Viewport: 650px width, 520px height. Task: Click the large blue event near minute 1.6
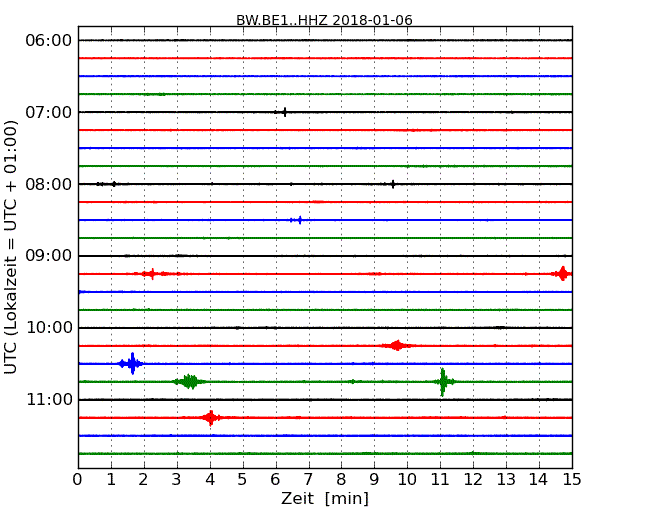tap(132, 364)
